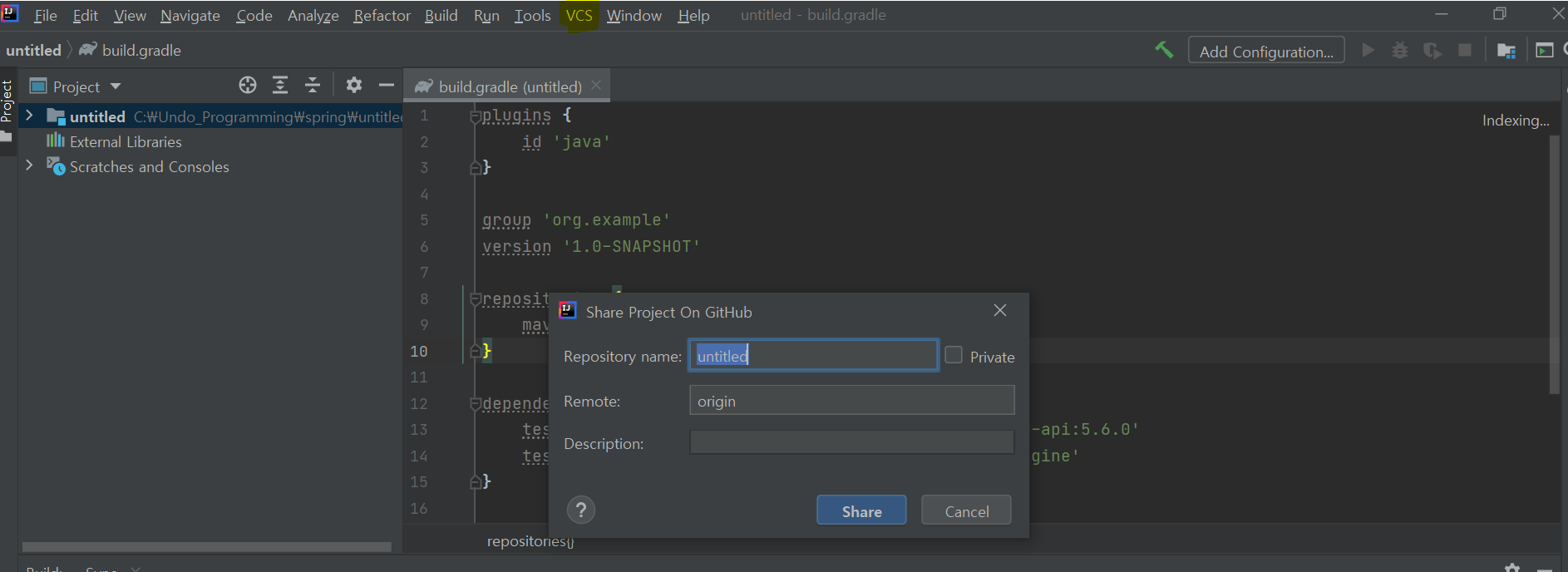Click the help question mark button
This screenshot has width=1568, height=572.
581,510
